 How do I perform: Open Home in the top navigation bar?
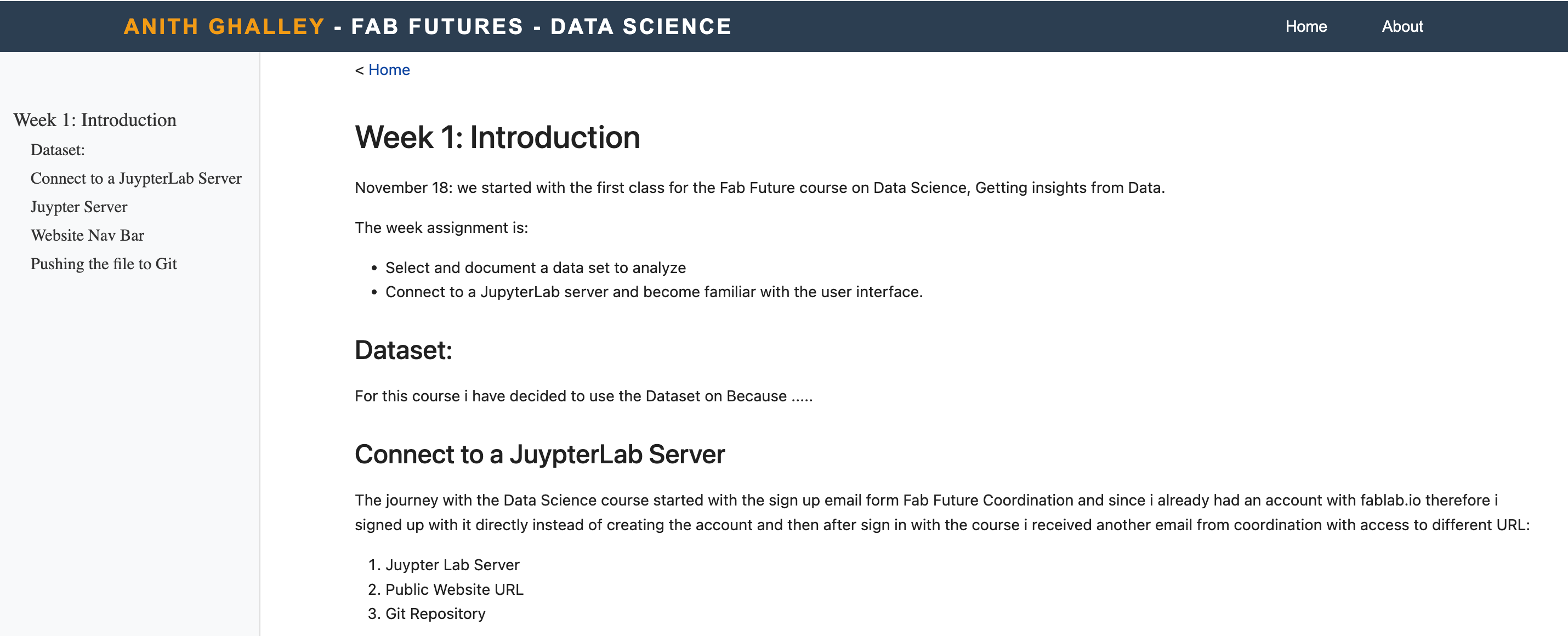point(1305,27)
